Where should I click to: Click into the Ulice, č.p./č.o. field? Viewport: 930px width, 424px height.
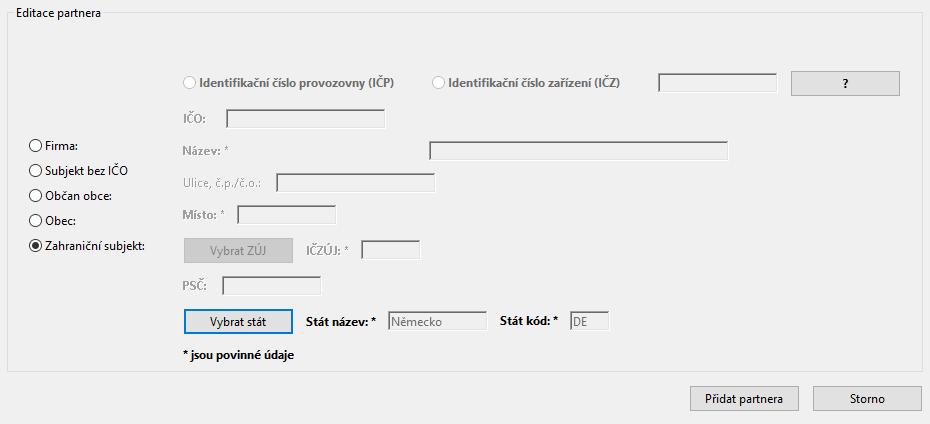click(355, 183)
